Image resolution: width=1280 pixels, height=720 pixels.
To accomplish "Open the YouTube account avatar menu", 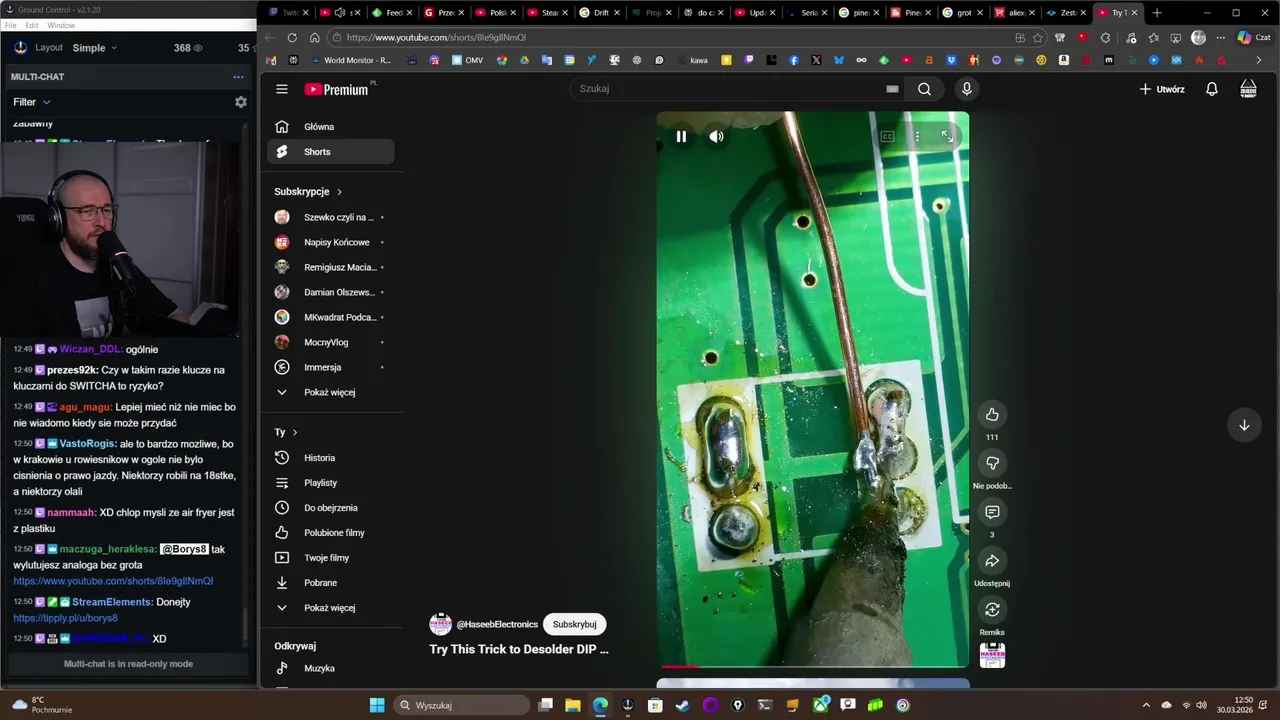I will coord(1248,89).
